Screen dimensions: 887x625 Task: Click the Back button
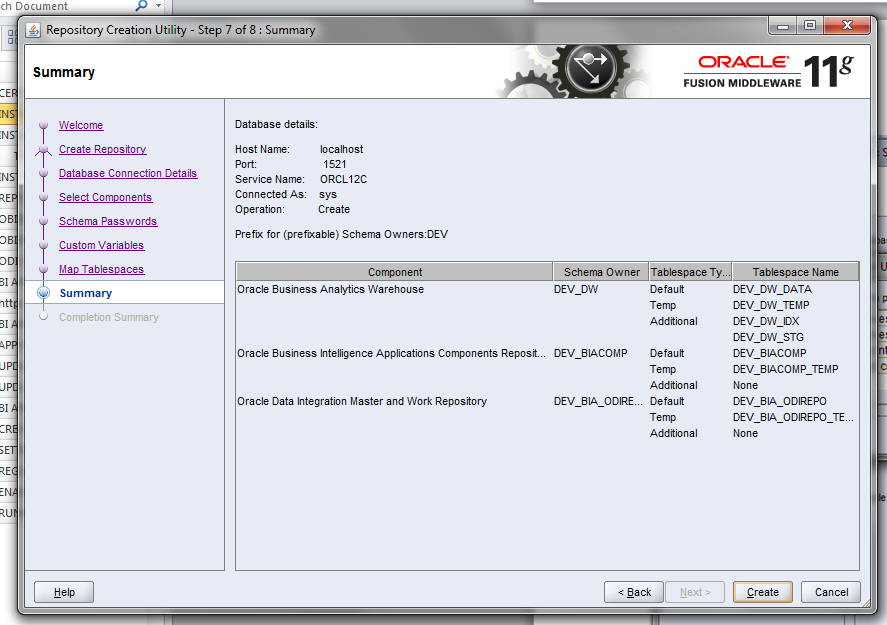[634, 592]
